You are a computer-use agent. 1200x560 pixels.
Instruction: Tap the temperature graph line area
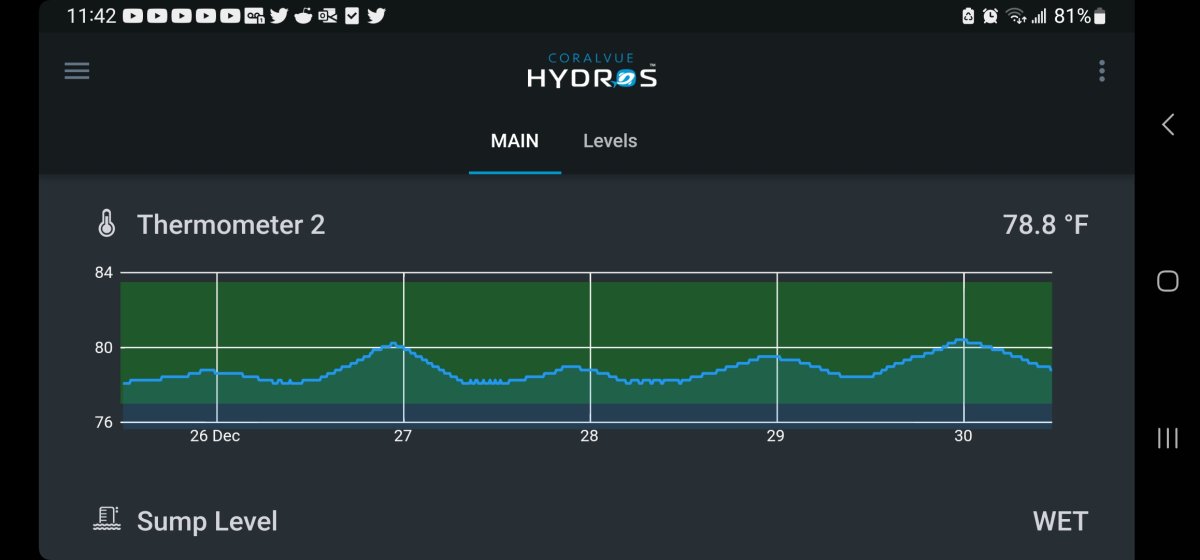pos(586,348)
